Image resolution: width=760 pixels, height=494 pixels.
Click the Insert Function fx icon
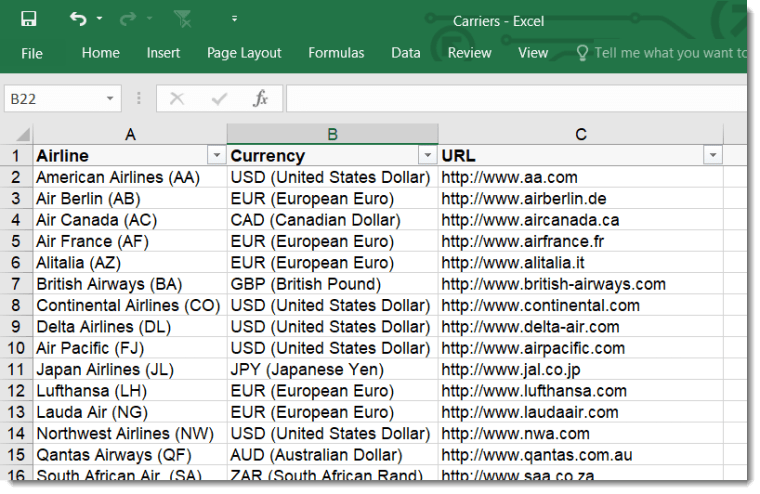coord(260,98)
